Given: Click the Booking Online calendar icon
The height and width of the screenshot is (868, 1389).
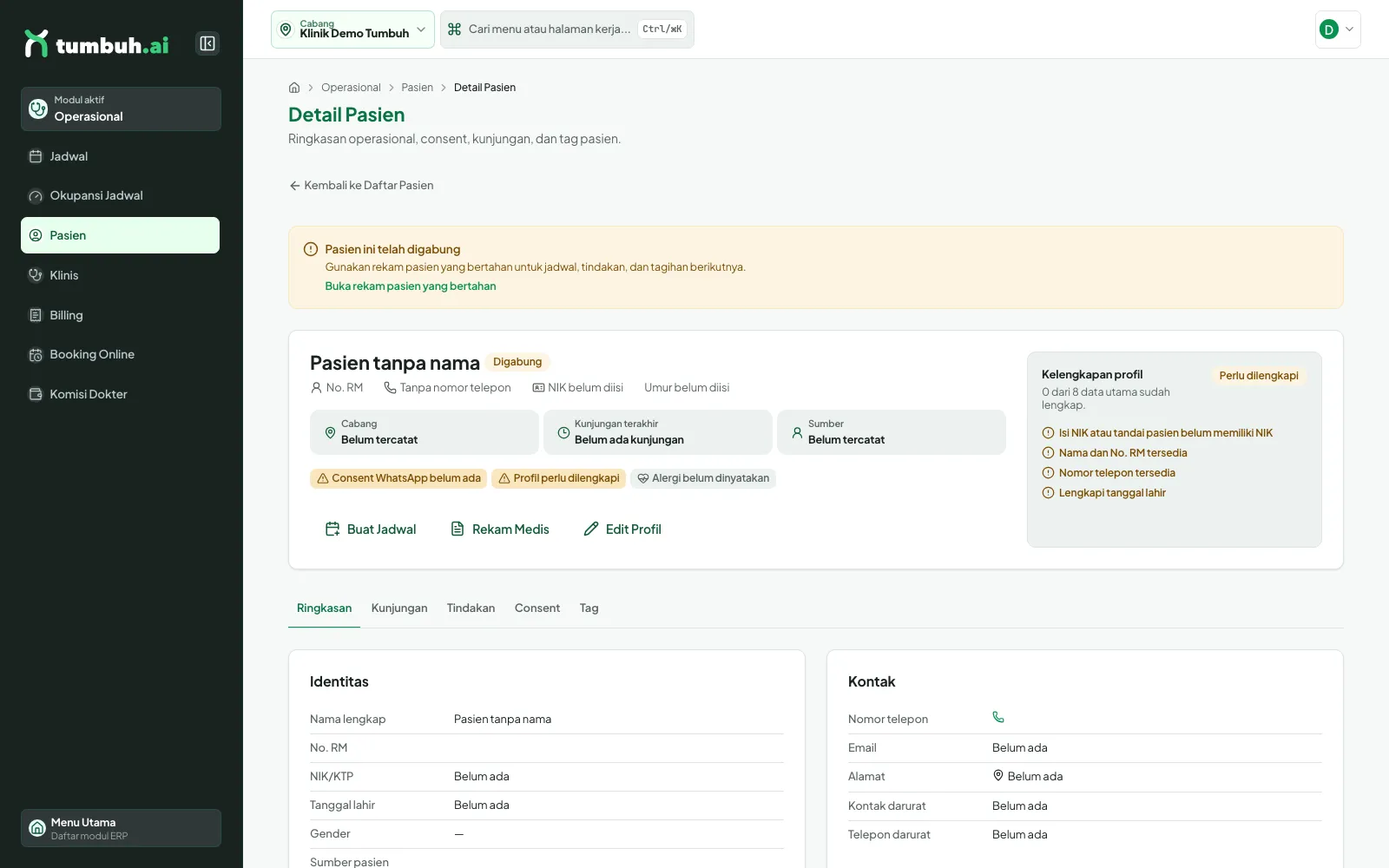Looking at the screenshot, I should tap(36, 354).
